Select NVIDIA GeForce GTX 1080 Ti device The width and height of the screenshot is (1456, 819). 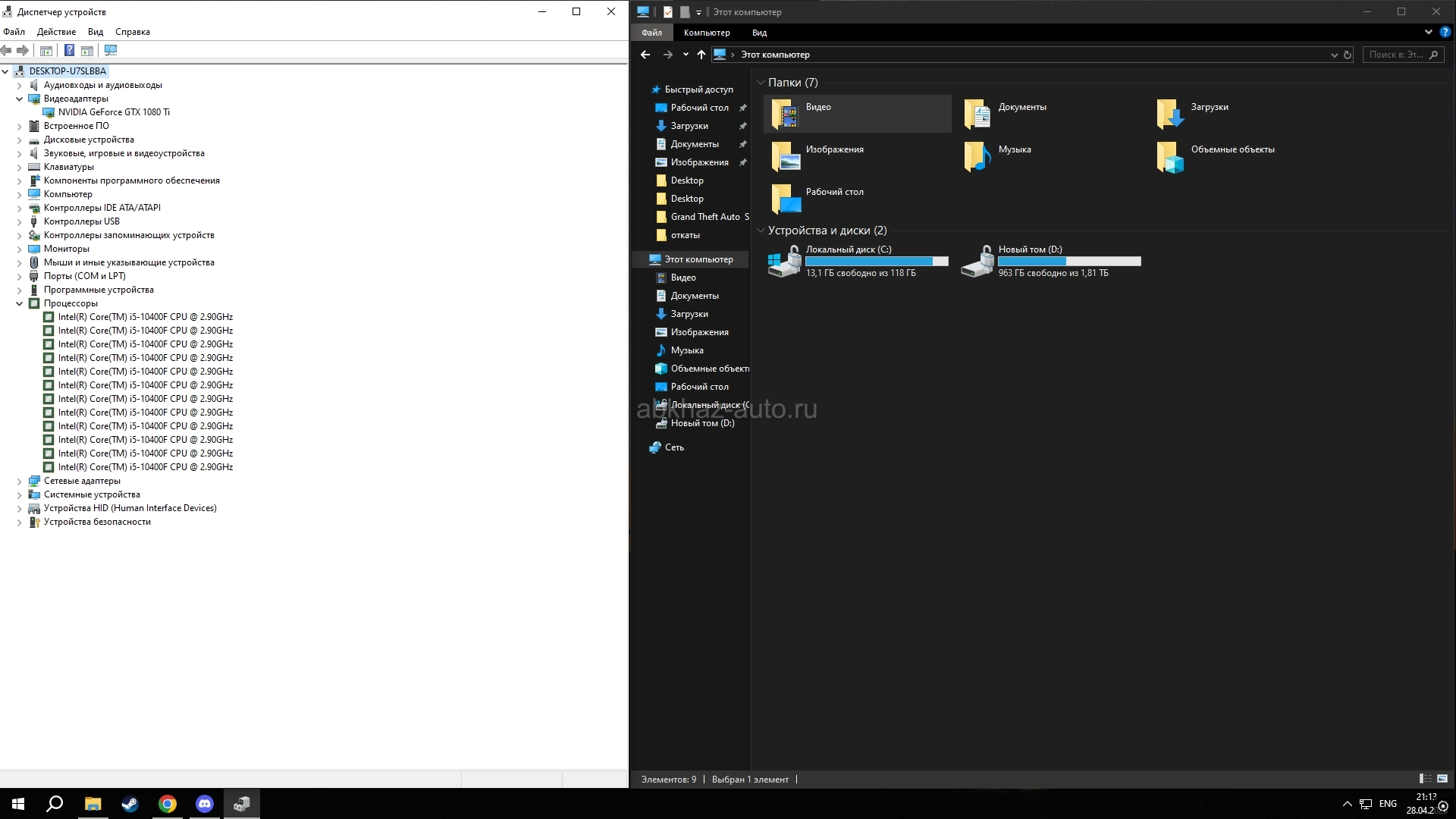point(114,112)
